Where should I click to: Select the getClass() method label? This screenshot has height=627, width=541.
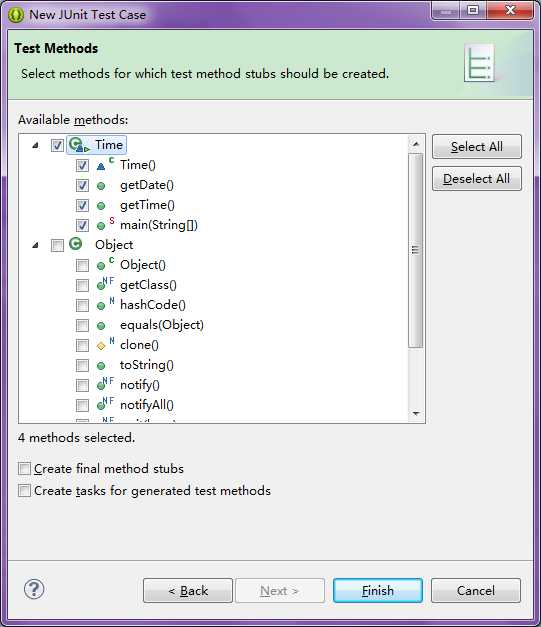pos(148,285)
